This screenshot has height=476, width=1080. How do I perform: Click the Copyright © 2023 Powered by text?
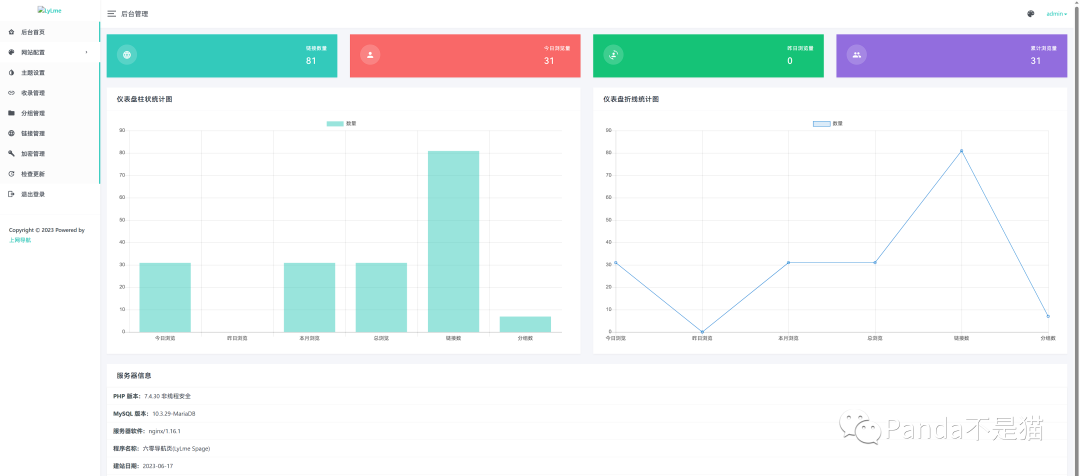click(x=47, y=230)
